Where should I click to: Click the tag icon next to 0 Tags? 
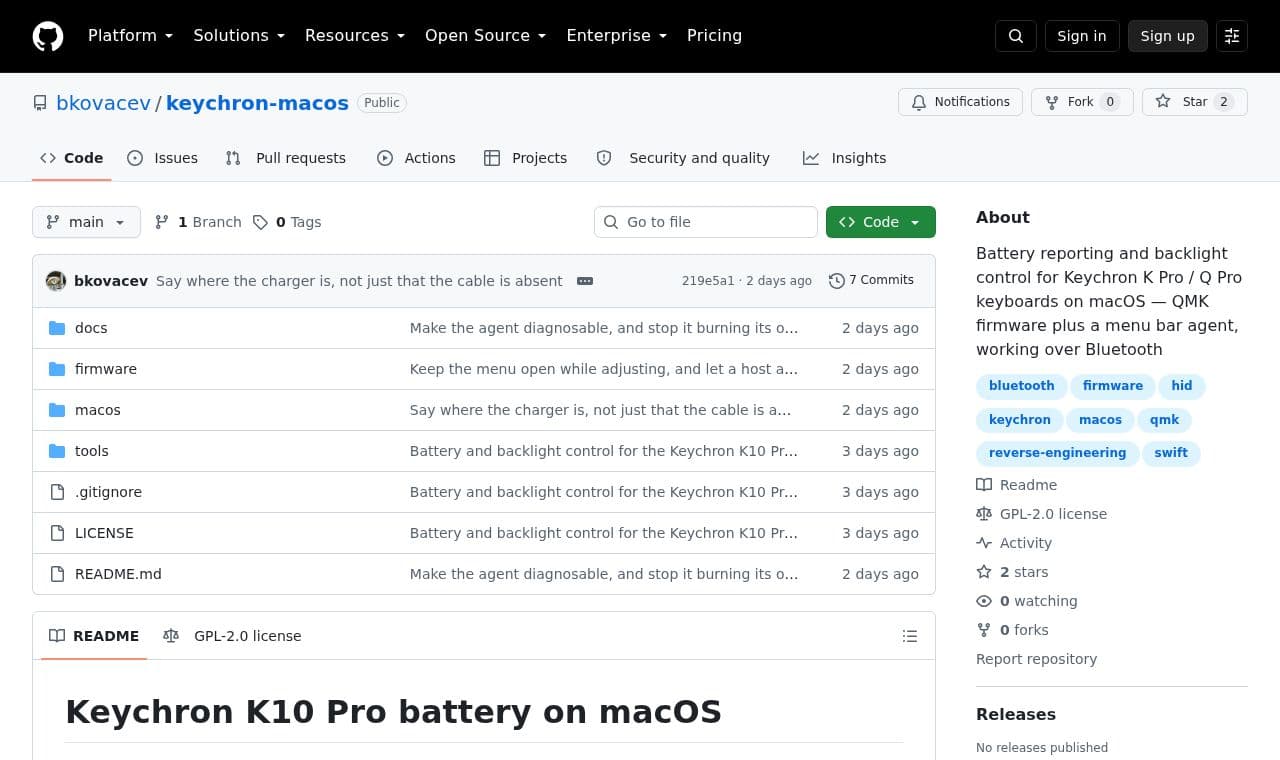(260, 222)
